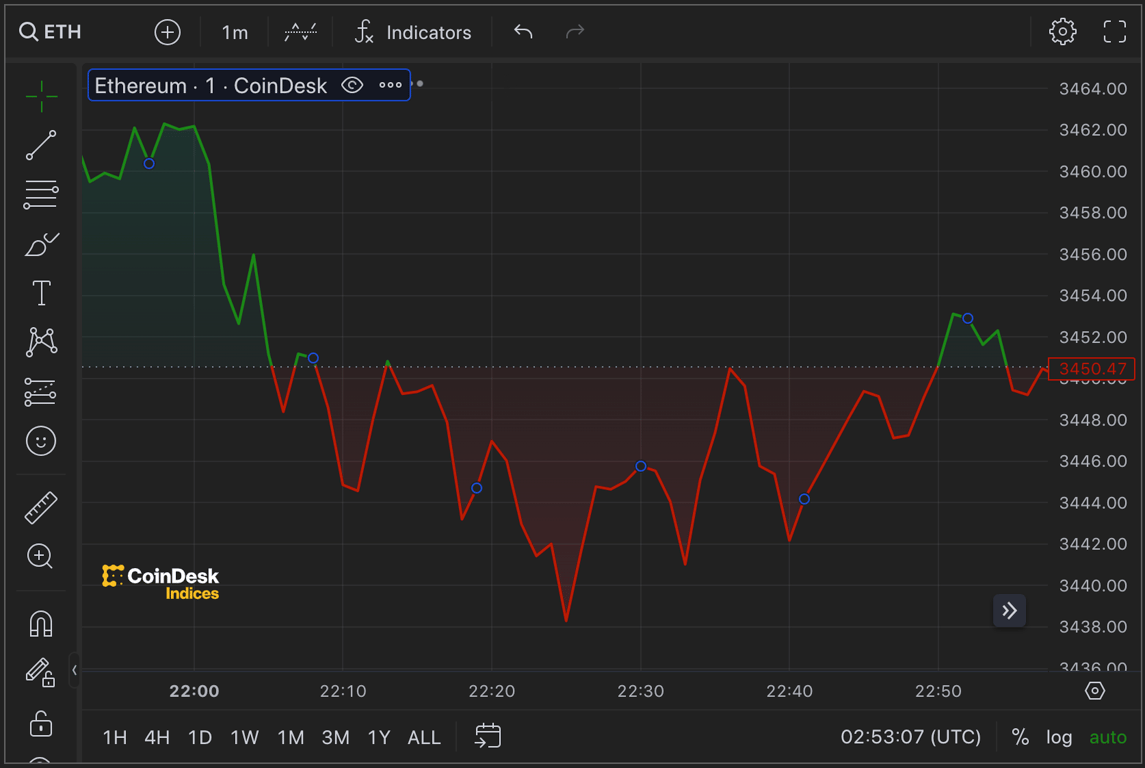Set time range to 1M

tap(291, 737)
